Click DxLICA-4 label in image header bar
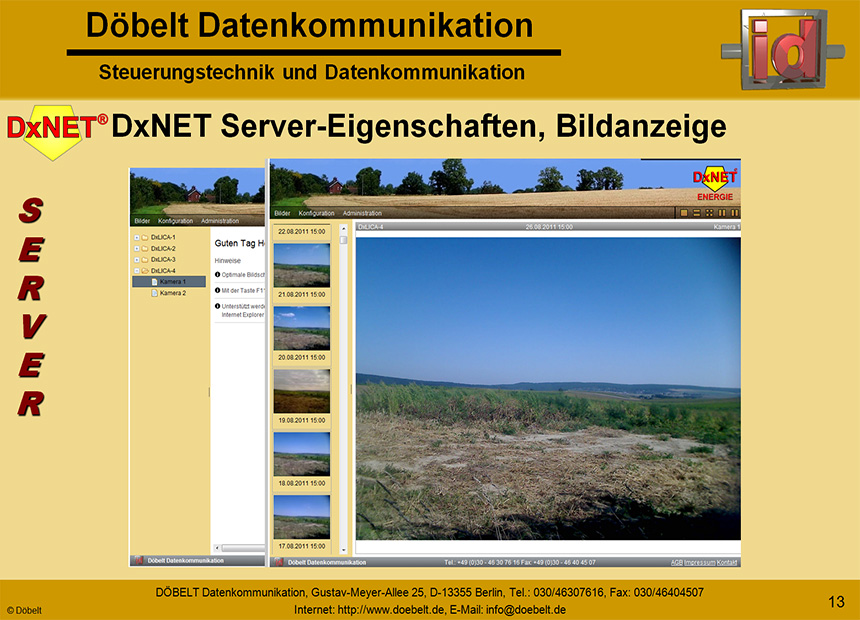 (x=371, y=227)
